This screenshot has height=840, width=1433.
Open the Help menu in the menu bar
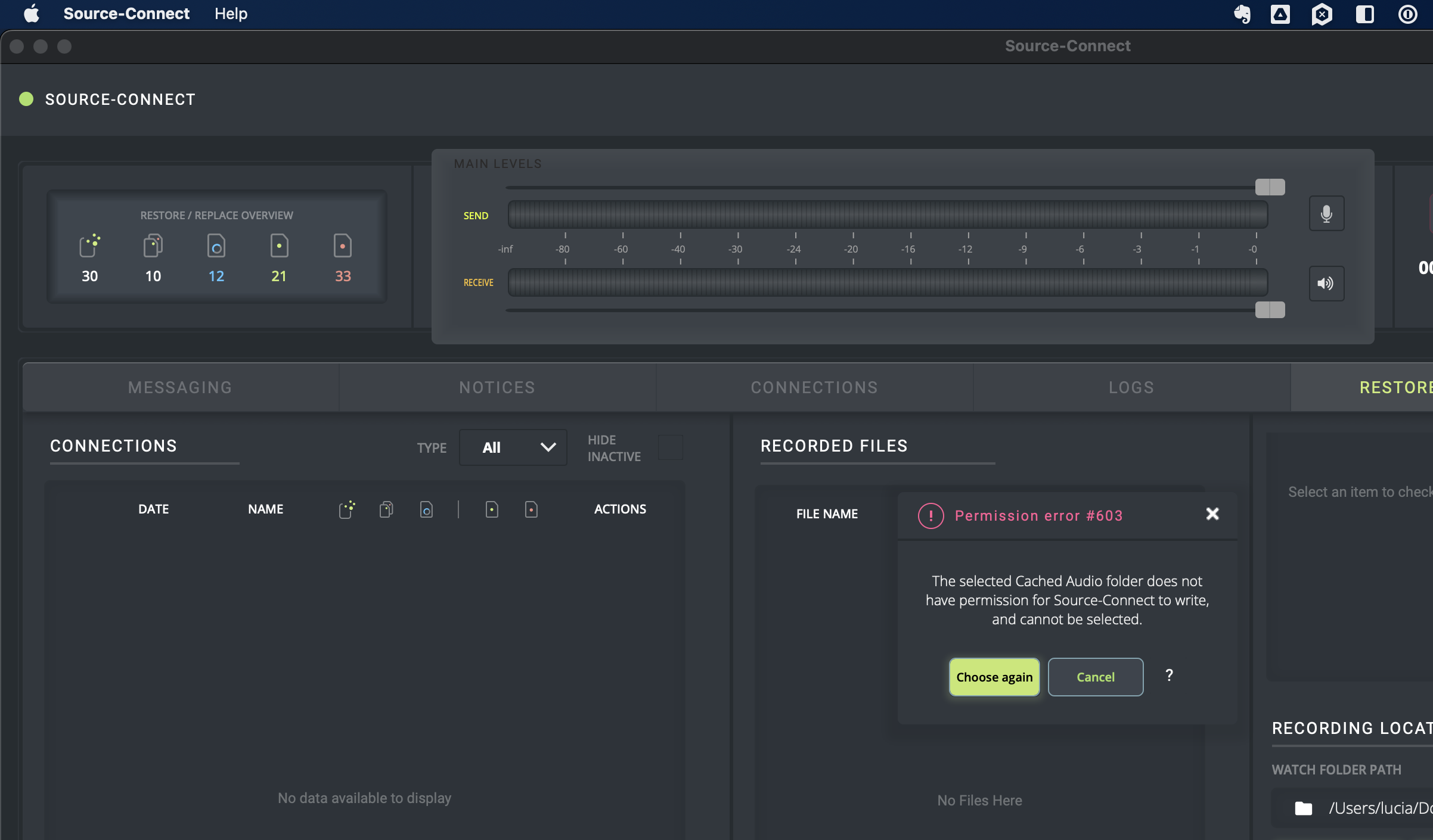[231, 14]
